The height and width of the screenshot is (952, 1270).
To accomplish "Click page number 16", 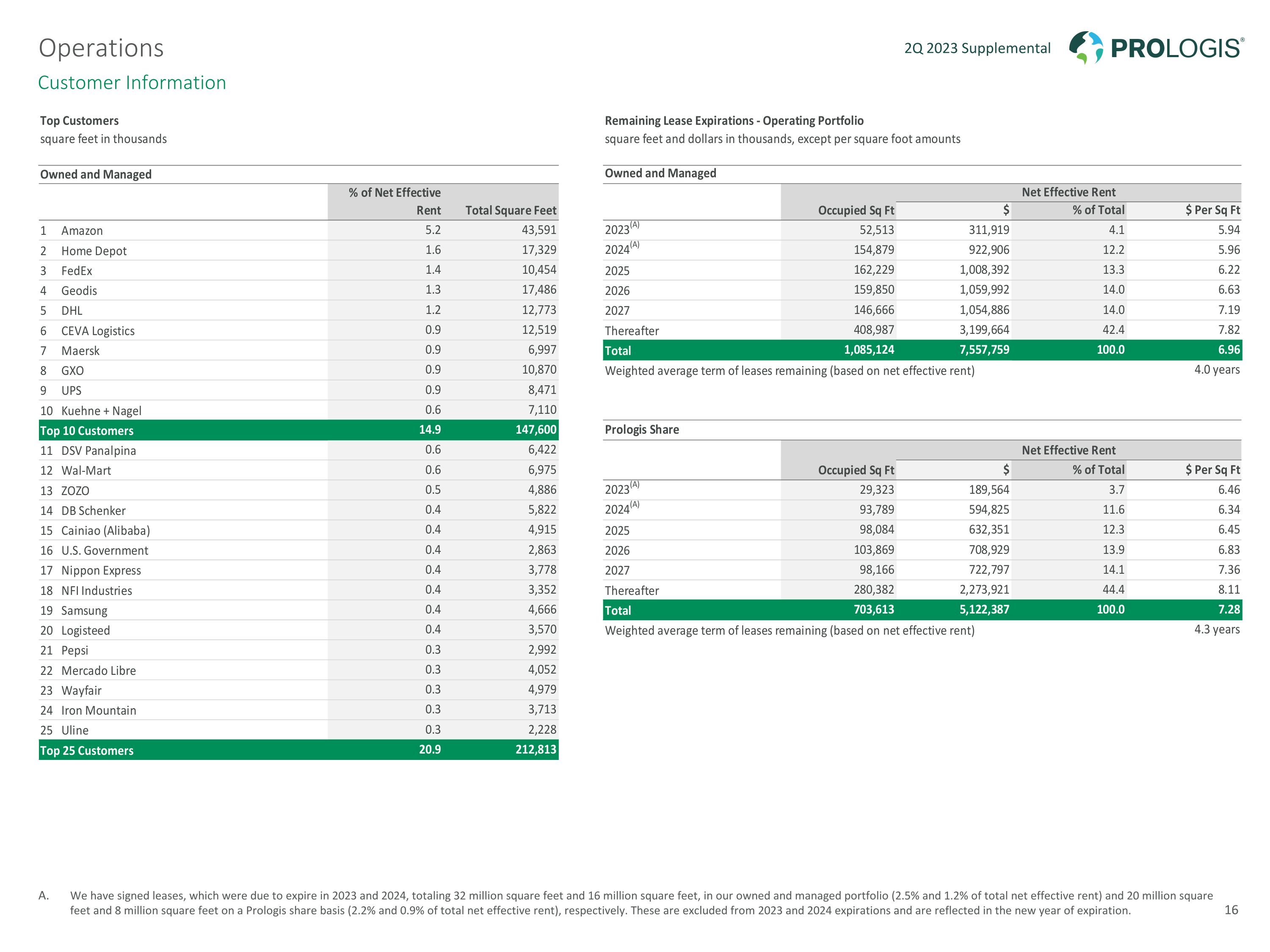I will point(1231,910).
